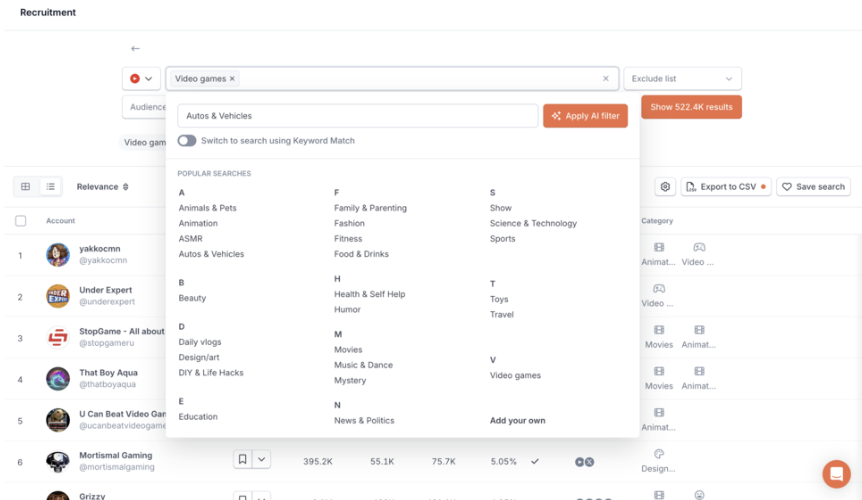This screenshot has height=500, width=862.
Task: Click Mortismal Gaming account name
Action: coord(115,455)
